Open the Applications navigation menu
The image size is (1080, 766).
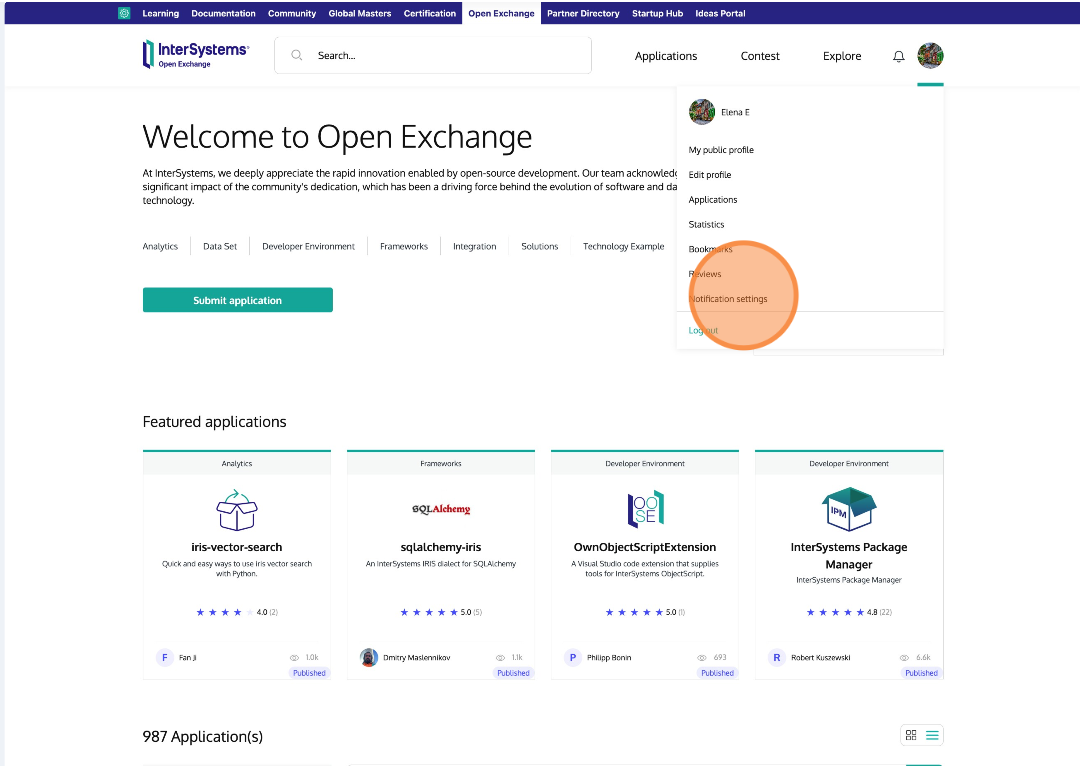pos(666,56)
